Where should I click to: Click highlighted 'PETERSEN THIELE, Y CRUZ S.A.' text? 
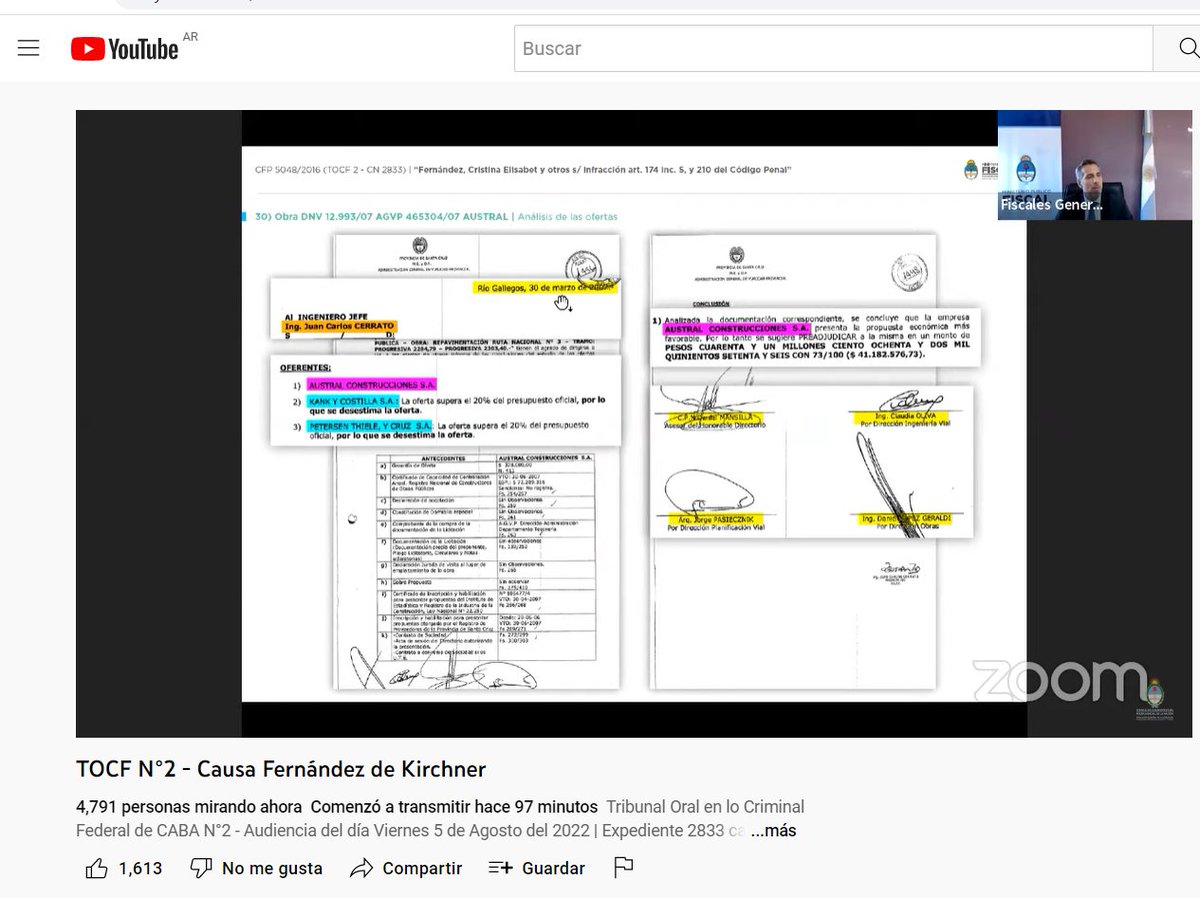[x=369, y=426]
